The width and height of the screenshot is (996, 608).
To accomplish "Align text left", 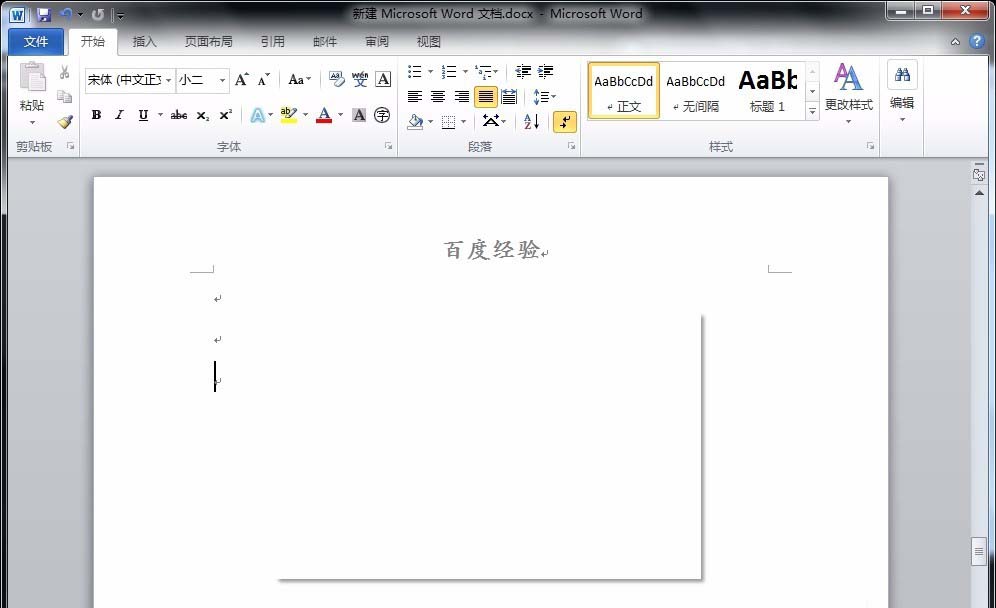I will click(x=415, y=97).
